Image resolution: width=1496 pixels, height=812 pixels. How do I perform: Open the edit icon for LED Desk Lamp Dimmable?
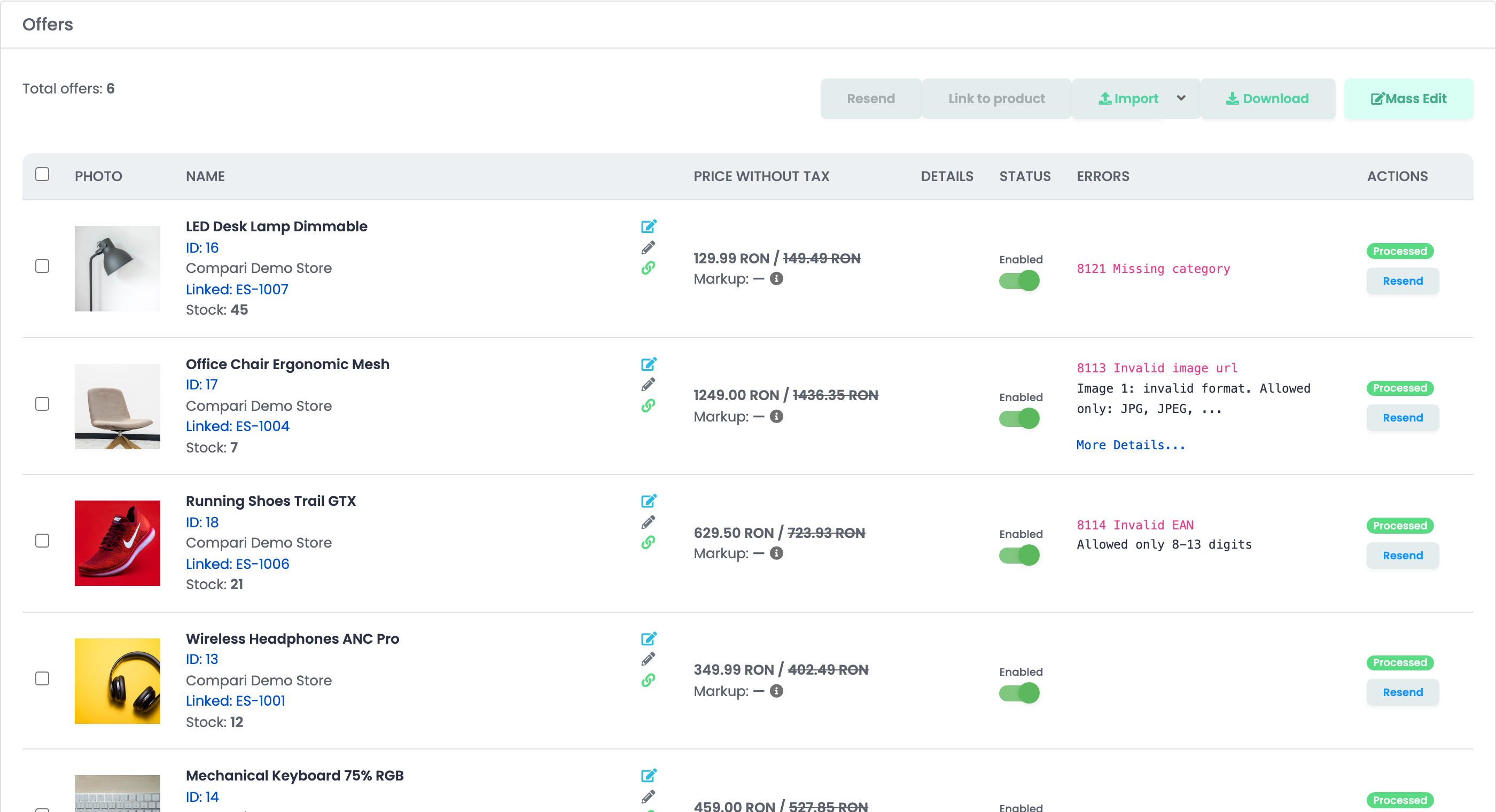(x=649, y=227)
